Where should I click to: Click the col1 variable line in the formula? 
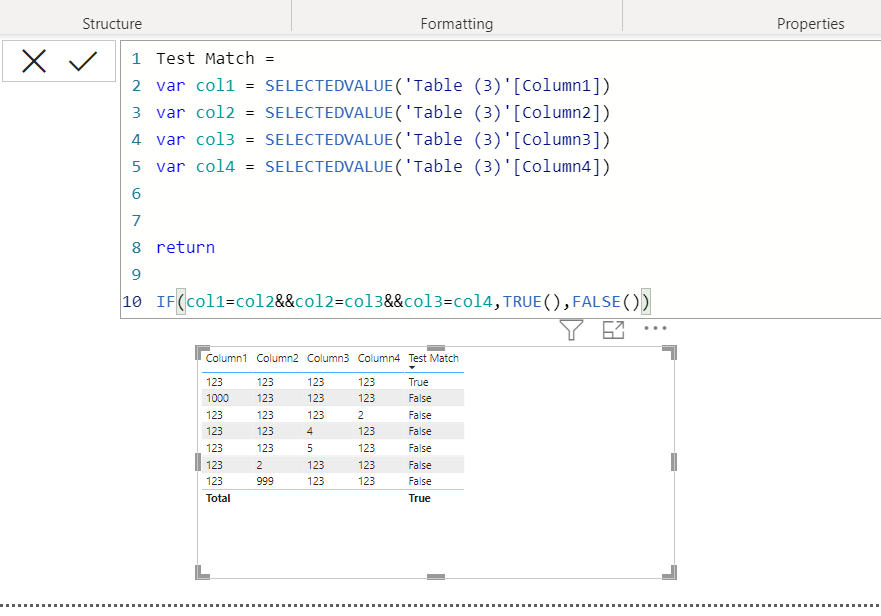pyautogui.click(x=383, y=85)
